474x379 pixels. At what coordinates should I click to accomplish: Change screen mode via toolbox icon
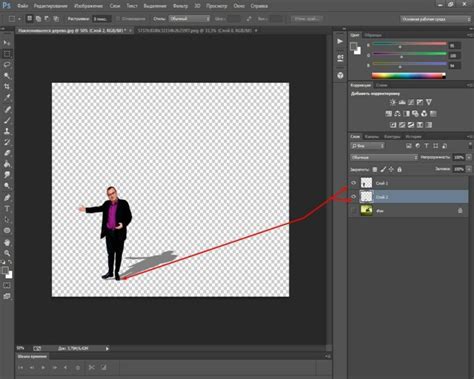[x=7, y=296]
